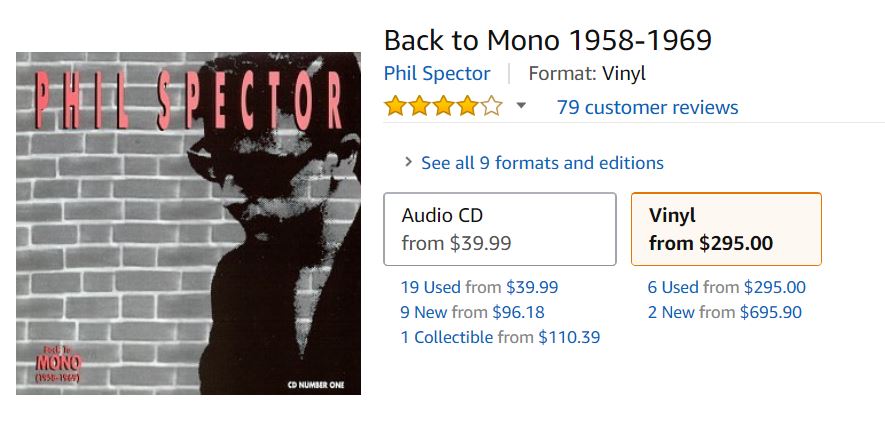885x426 pixels.
Task: Open the Phil Spector artist link
Action: click(x=437, y=73)
